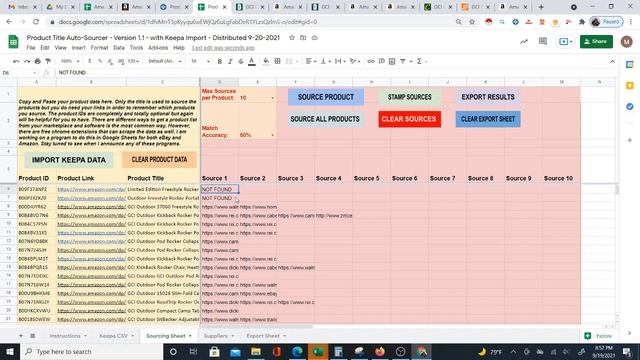Open the Data menu

point(119,48)
